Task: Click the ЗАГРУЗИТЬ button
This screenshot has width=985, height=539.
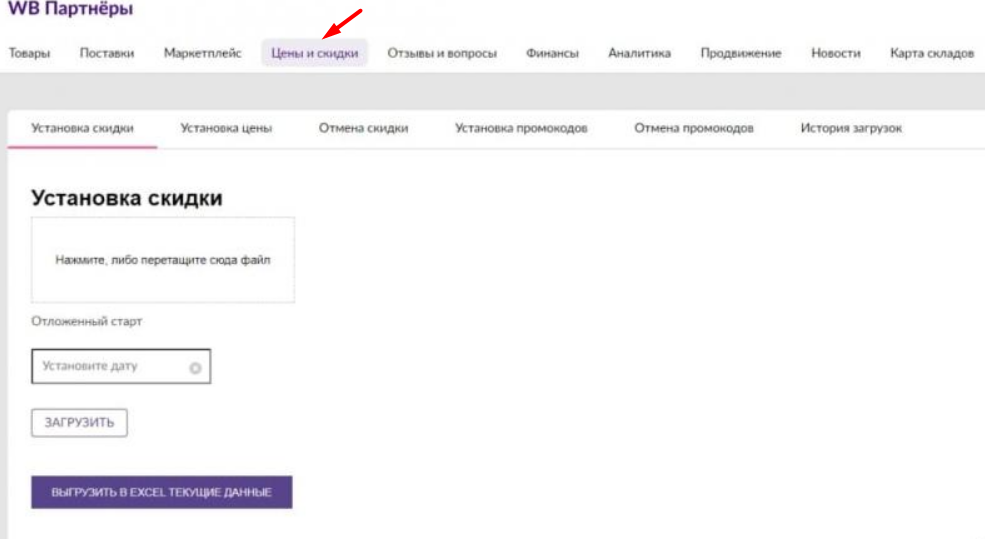Action: pos(79,423)
